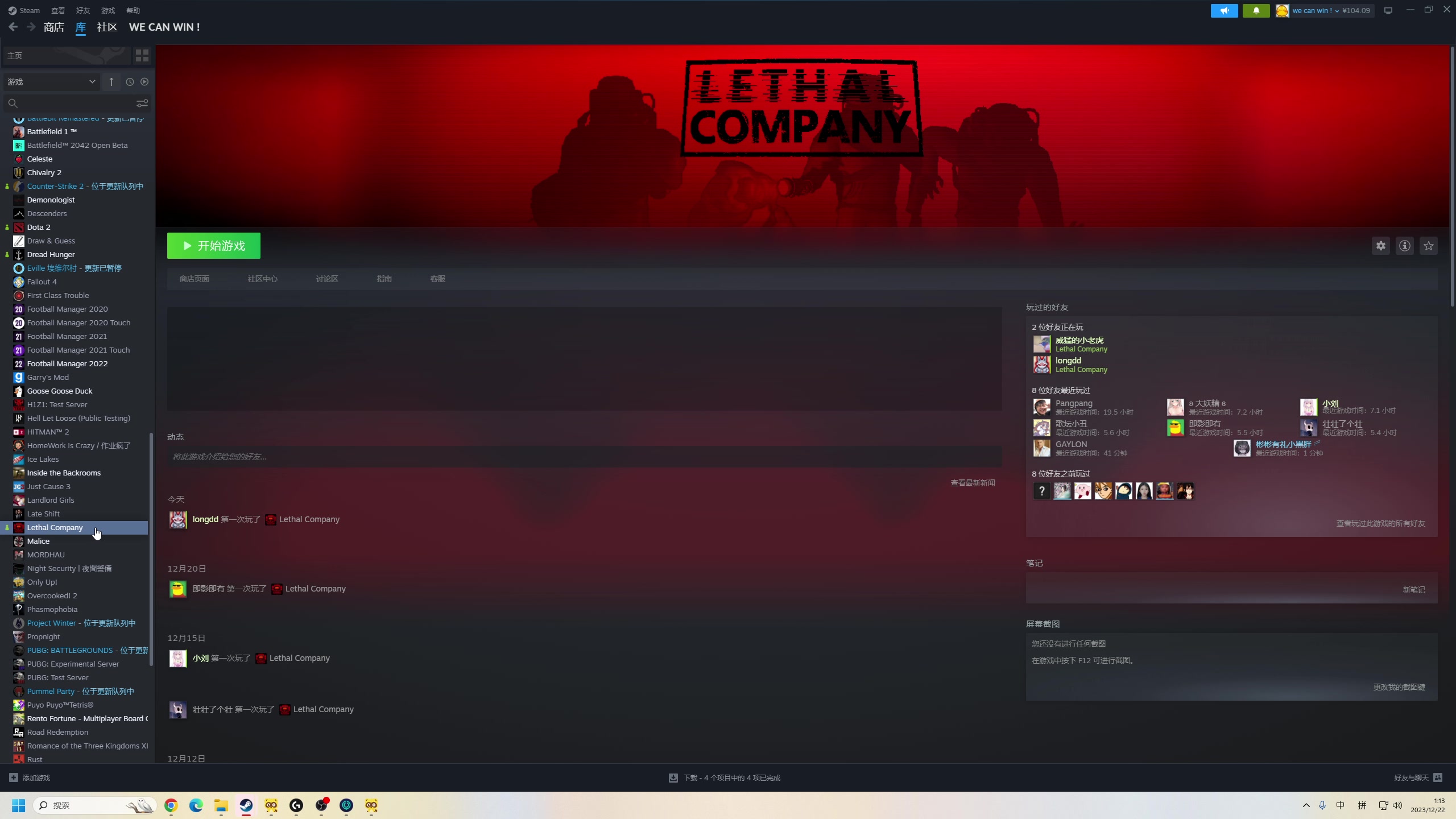The image size is (1456, 819).
Task: Click the game settings gear icon
Action: [x=1380, y=246]
